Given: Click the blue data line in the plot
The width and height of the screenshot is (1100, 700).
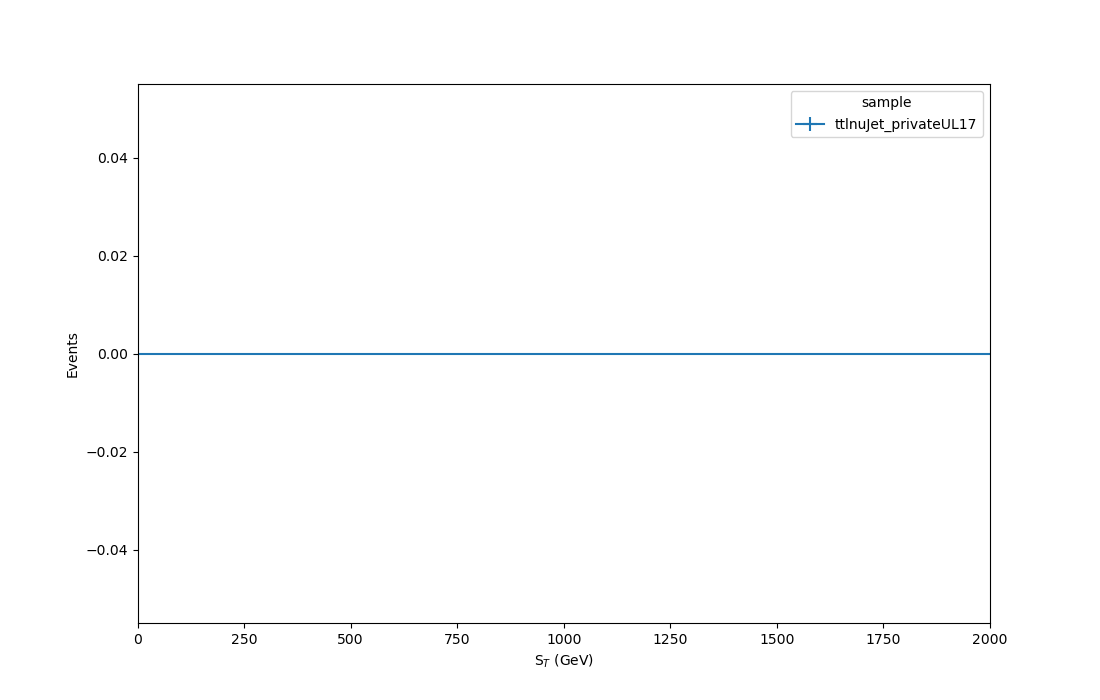Looking at the screenshot, I should tap(564, 354).
